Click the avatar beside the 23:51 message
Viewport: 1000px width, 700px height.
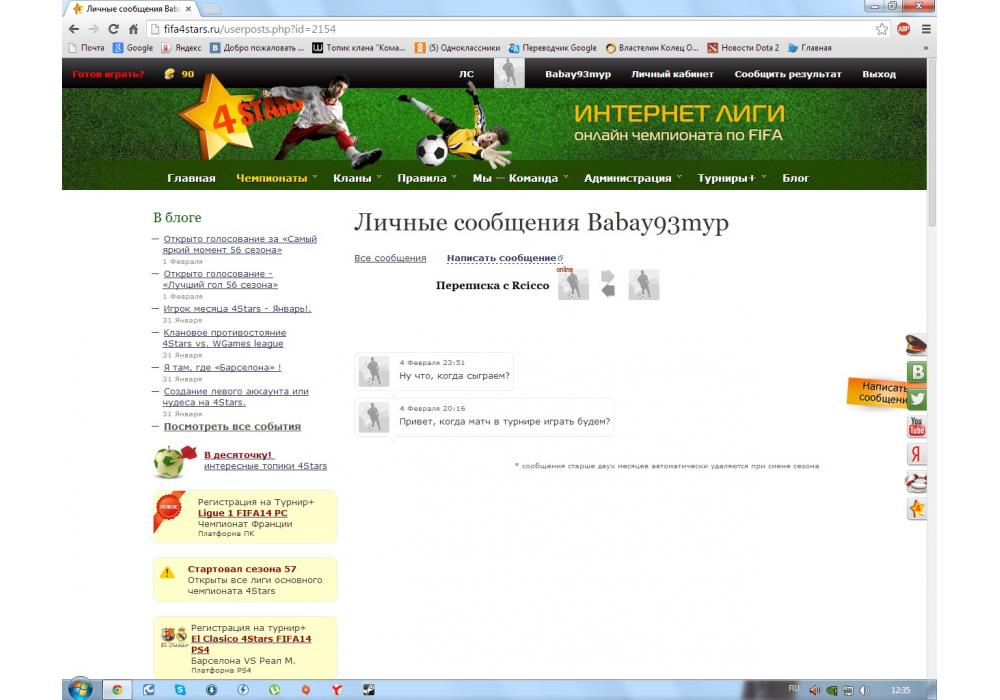(374, 371)
